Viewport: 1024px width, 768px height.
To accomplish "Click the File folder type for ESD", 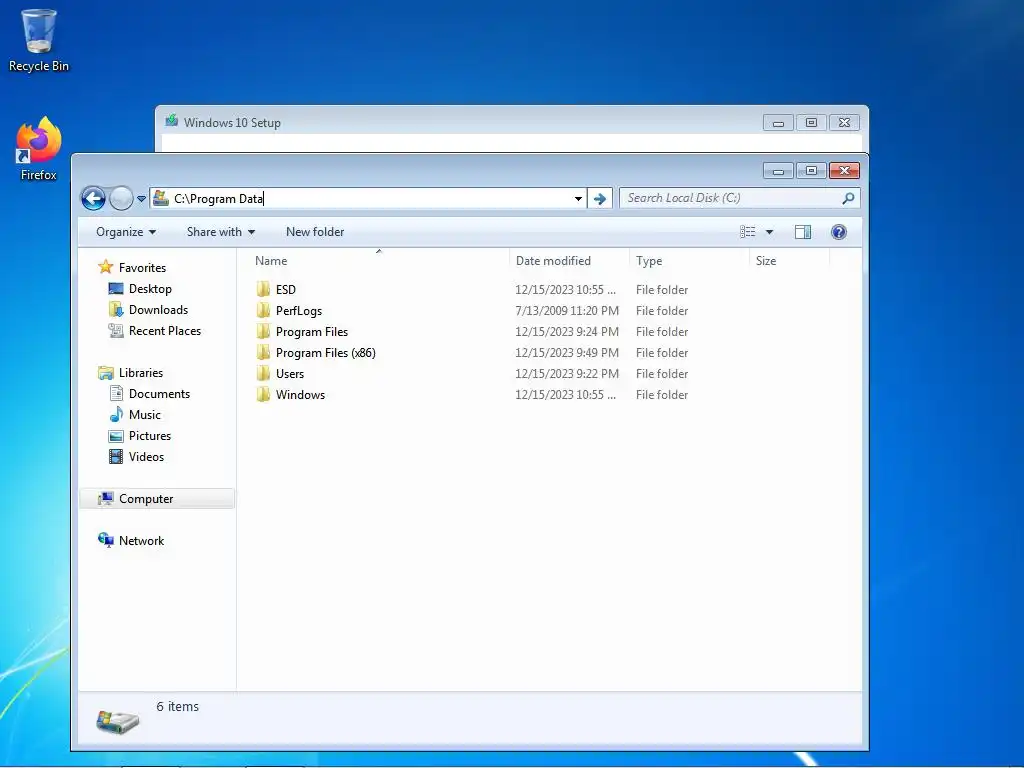I will tap(662, 289).
